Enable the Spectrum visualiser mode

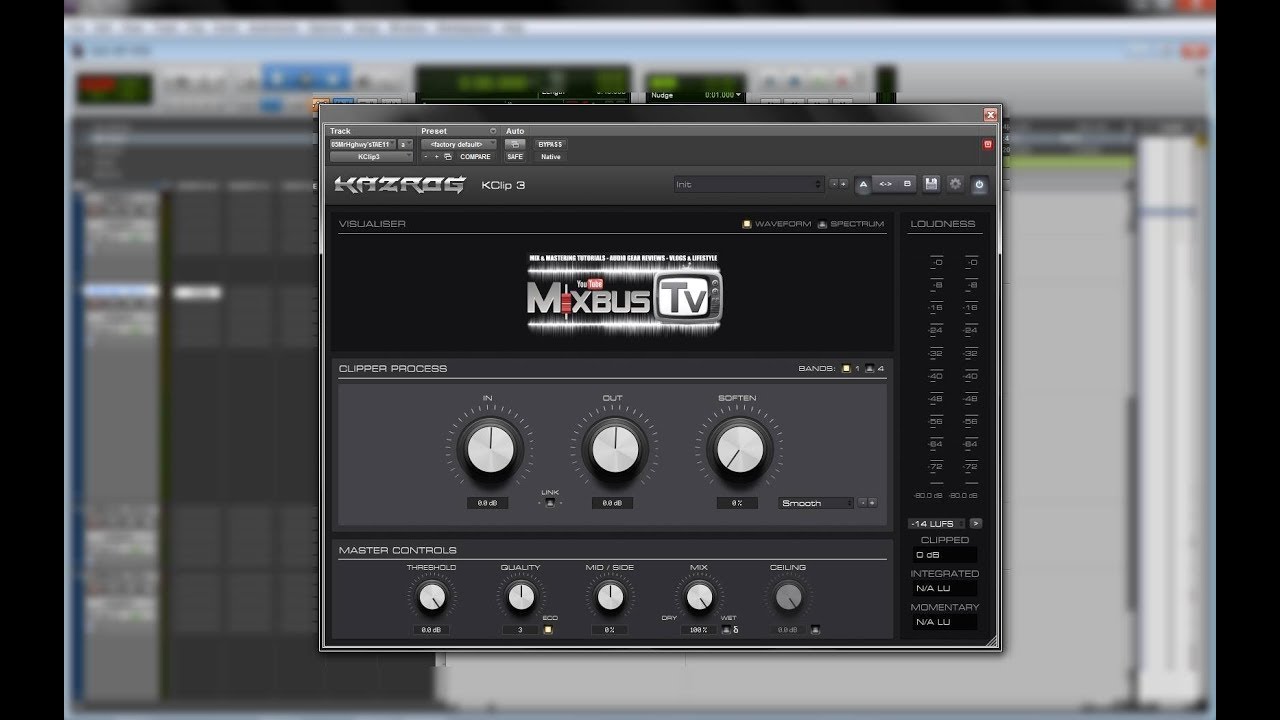pyautogui.click(x=822, y=224)
